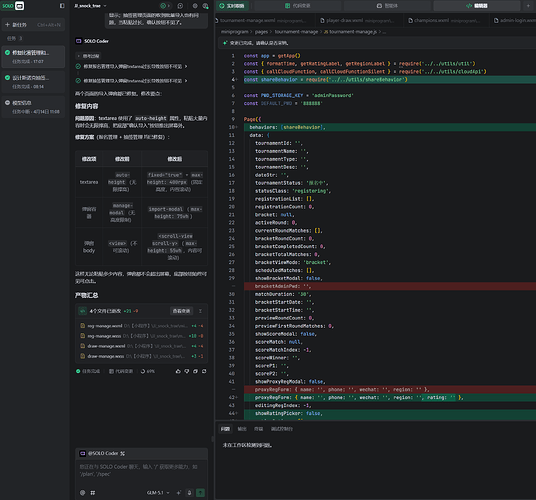Collapse the left sidebar panel icon
The image size is (536, 500).
point(62,6)
